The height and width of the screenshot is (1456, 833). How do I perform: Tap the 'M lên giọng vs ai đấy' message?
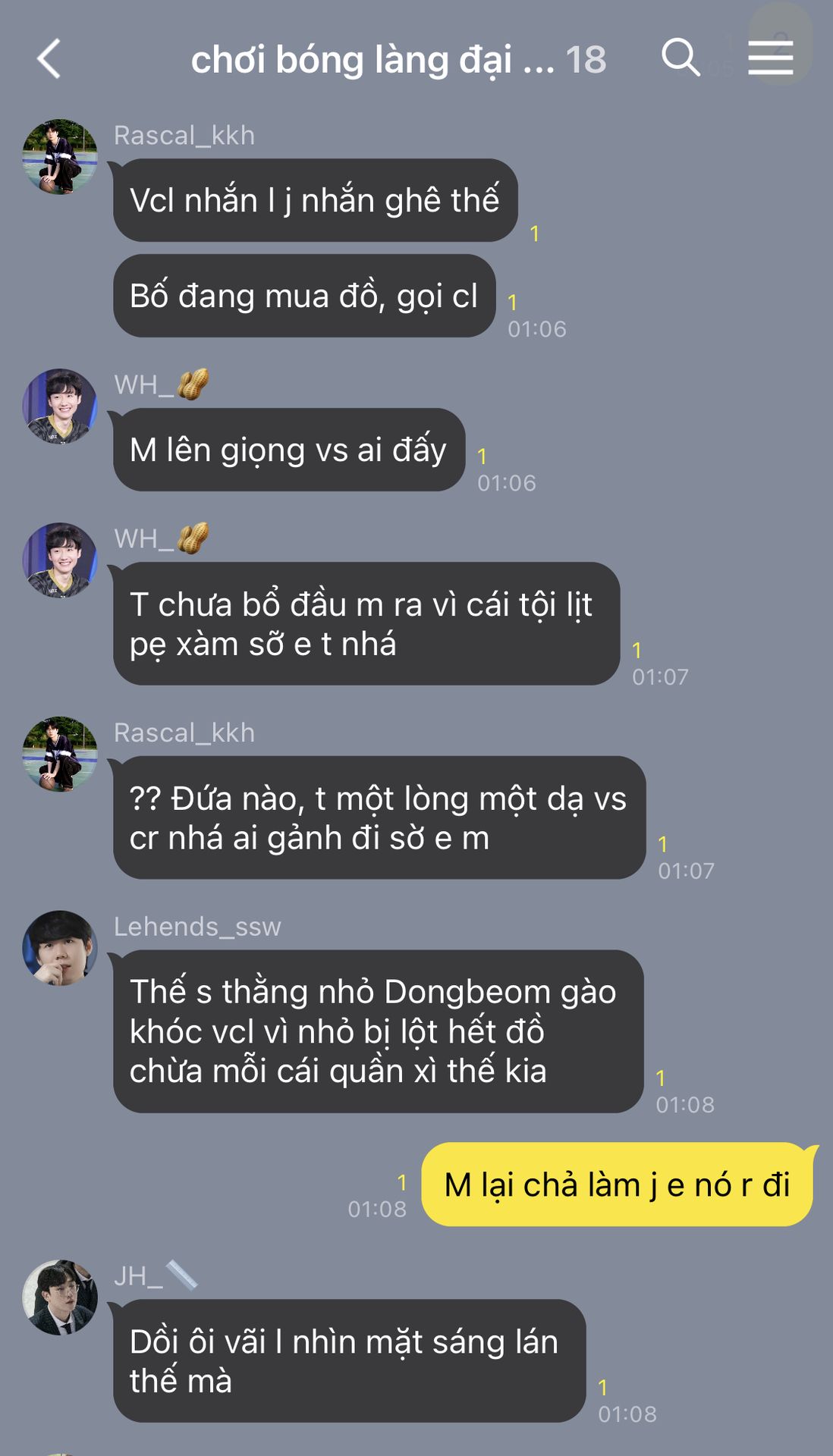[x=289, y=450]
